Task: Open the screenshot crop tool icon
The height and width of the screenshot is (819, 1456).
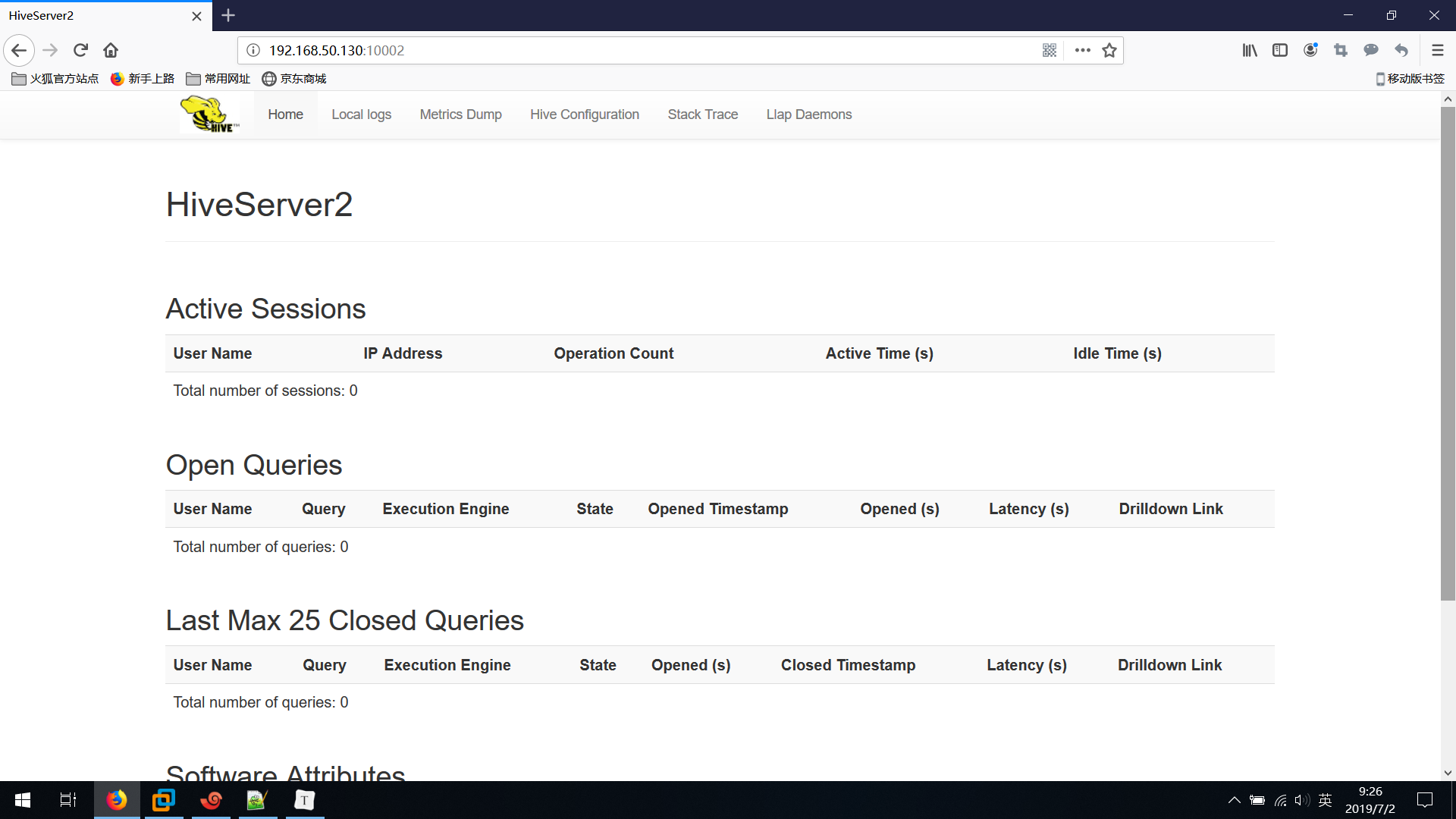Action: coord(1341,50)
